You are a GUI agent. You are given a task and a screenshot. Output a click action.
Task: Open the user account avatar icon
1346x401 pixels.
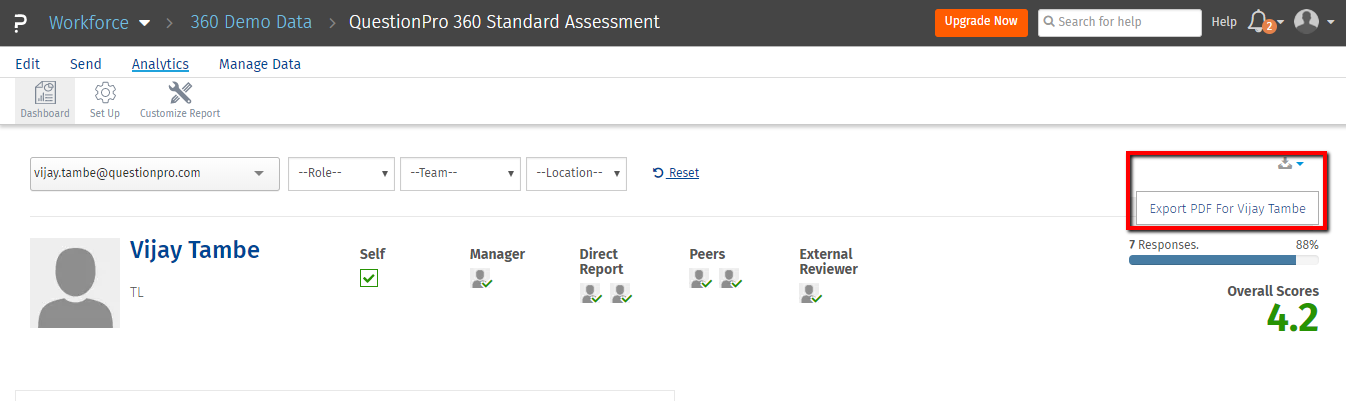1306,21
